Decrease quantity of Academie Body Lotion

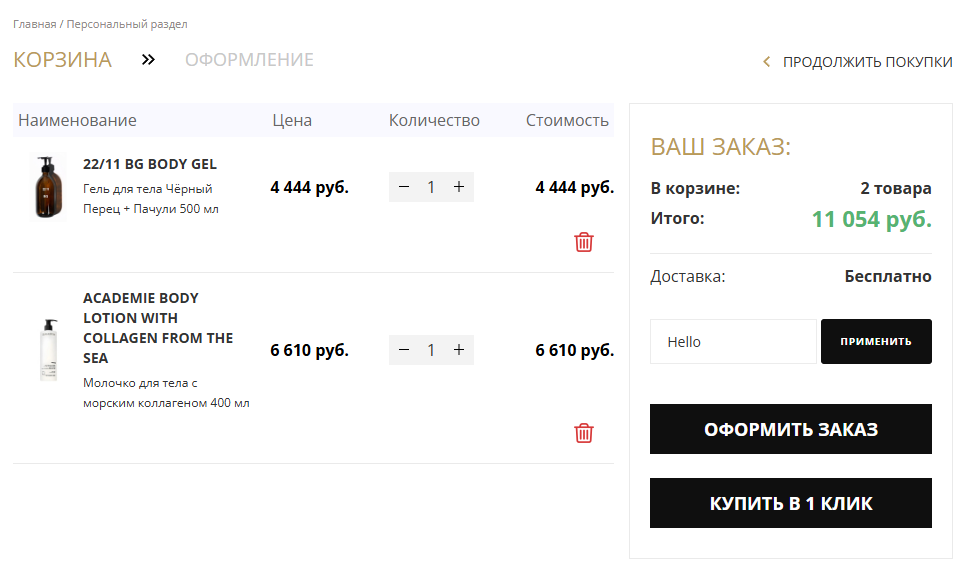coord(404,350)
